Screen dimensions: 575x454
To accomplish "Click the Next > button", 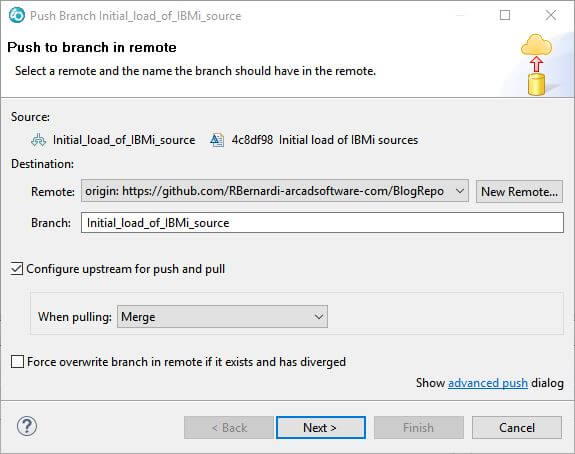I will 321,428.
